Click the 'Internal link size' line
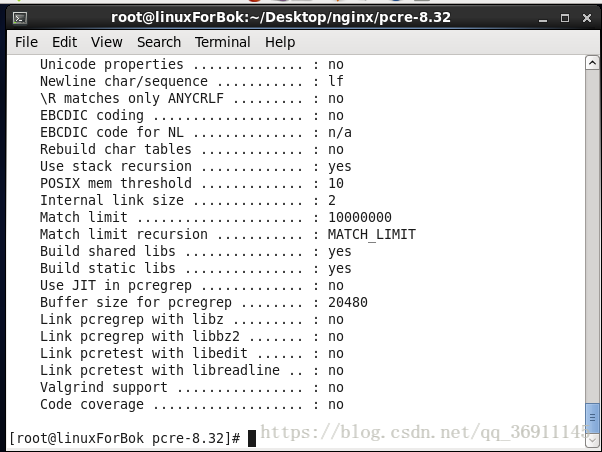Viewport: 602px width, 452px height. [x=188, y=200]
